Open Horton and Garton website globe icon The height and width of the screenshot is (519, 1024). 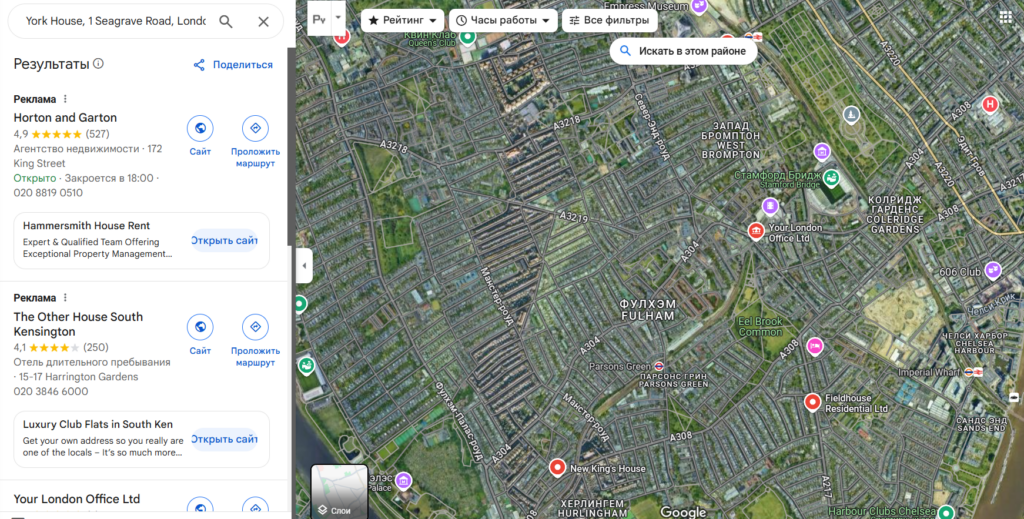tap(200, 128)
